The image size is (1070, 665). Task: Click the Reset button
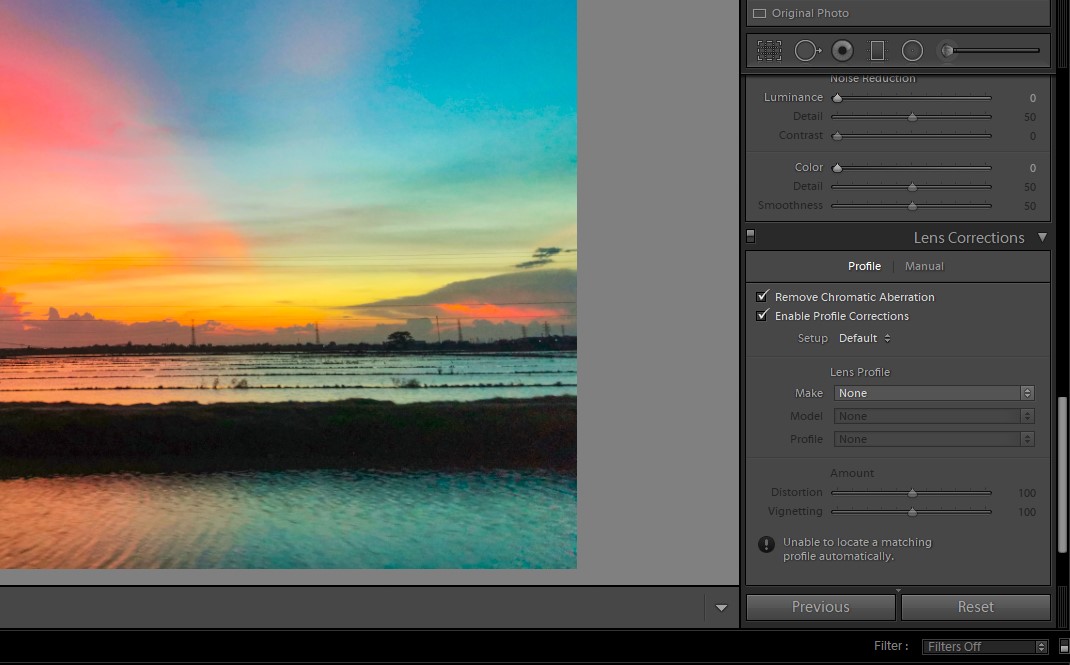(975, 607)
